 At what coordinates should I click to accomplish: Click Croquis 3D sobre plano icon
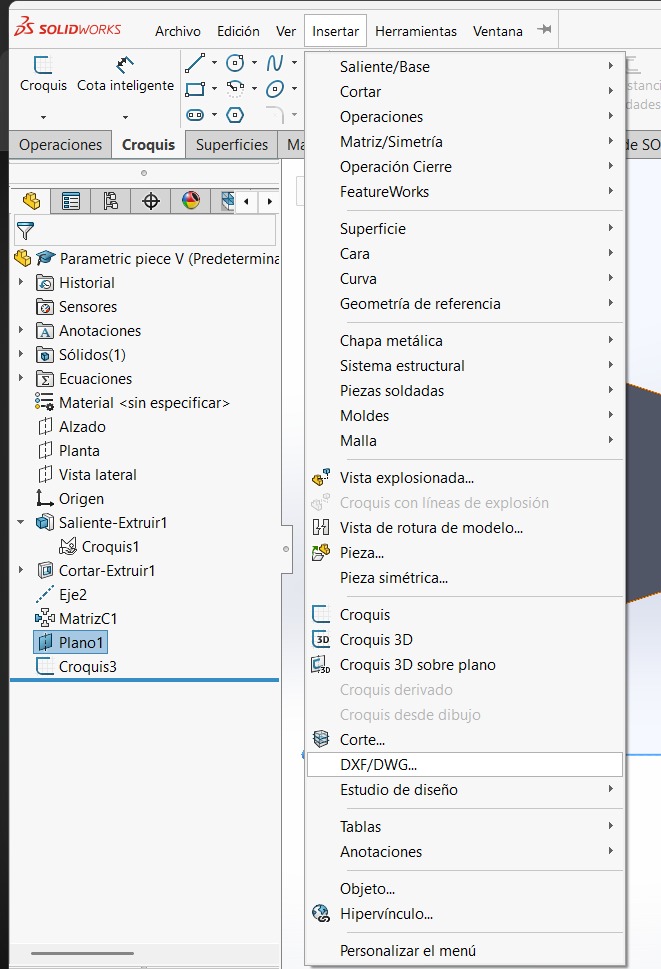click(321, 665)
